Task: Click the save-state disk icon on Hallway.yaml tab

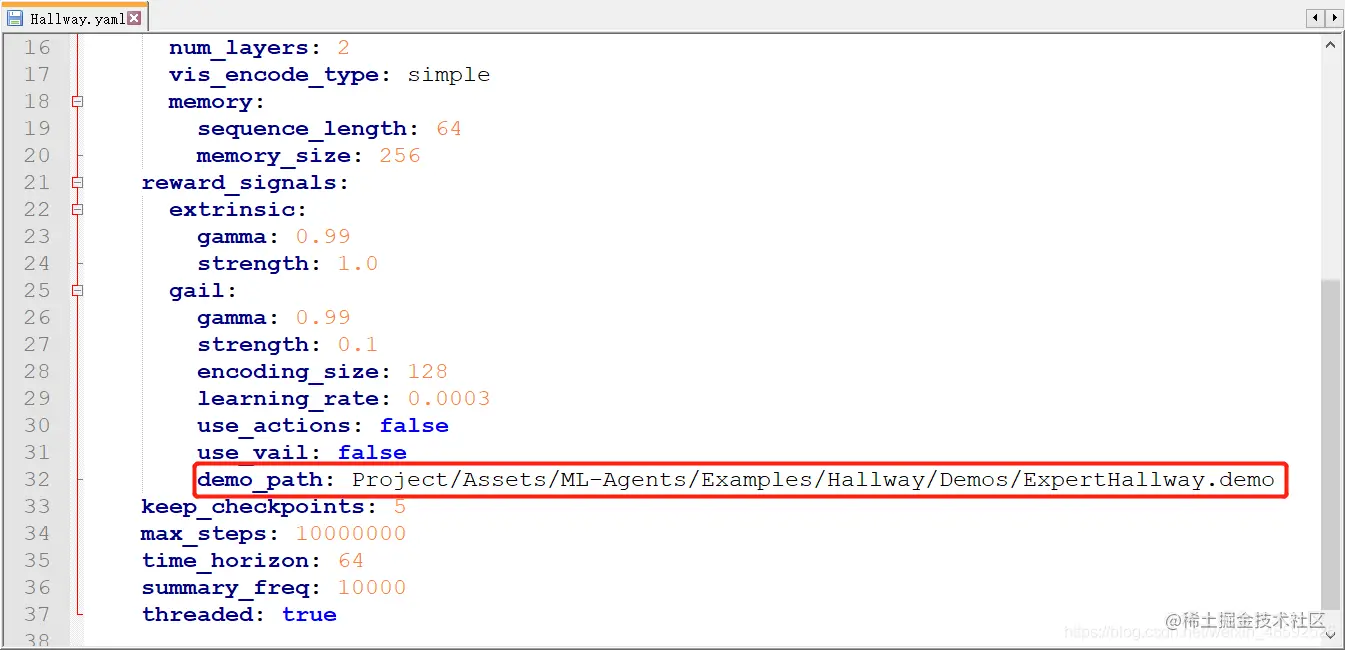Action: coord(15,18)
